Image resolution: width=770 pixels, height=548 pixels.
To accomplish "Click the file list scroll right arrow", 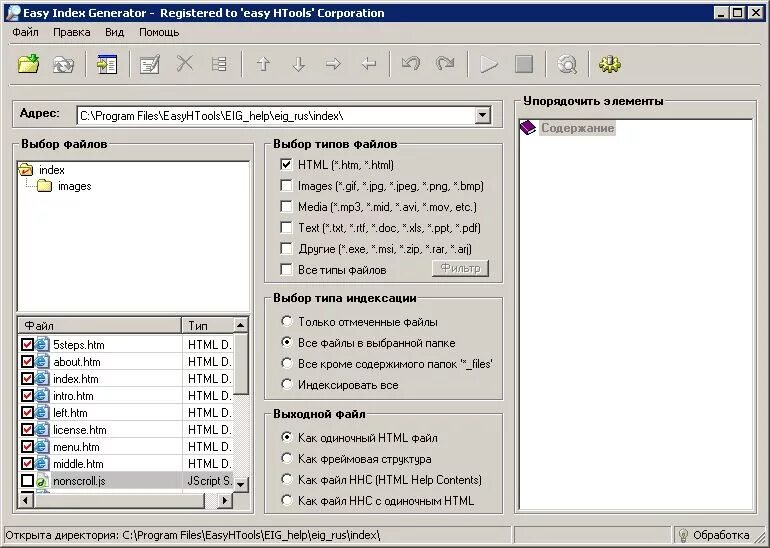I will tap(225, 501).
